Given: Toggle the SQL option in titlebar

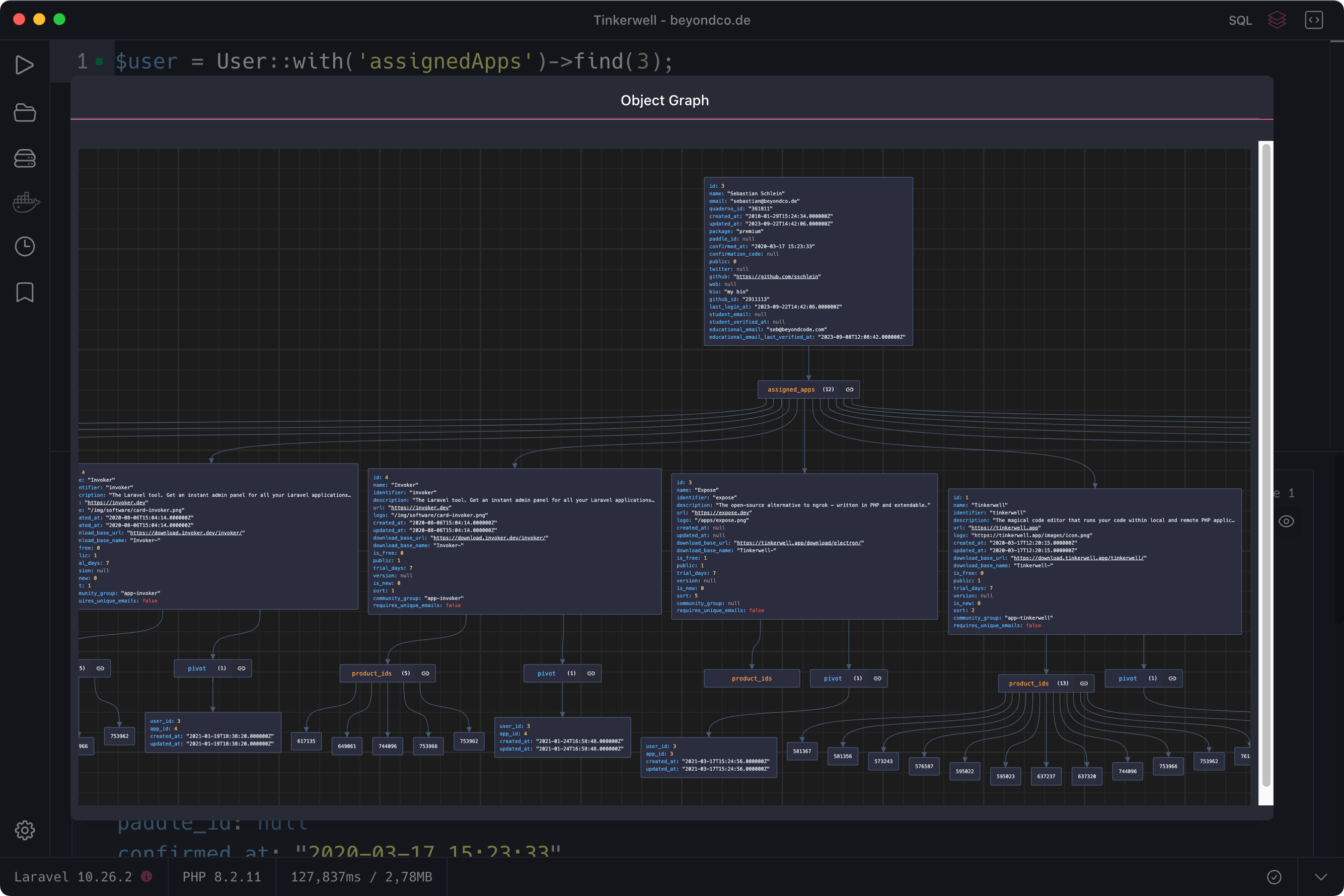Looking at the screenshot, I should point(1240,21).
